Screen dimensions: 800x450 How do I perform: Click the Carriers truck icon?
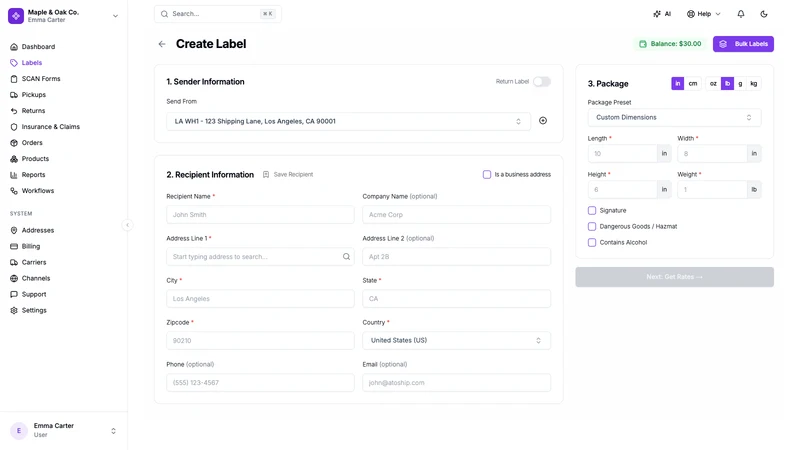point(14,262)
